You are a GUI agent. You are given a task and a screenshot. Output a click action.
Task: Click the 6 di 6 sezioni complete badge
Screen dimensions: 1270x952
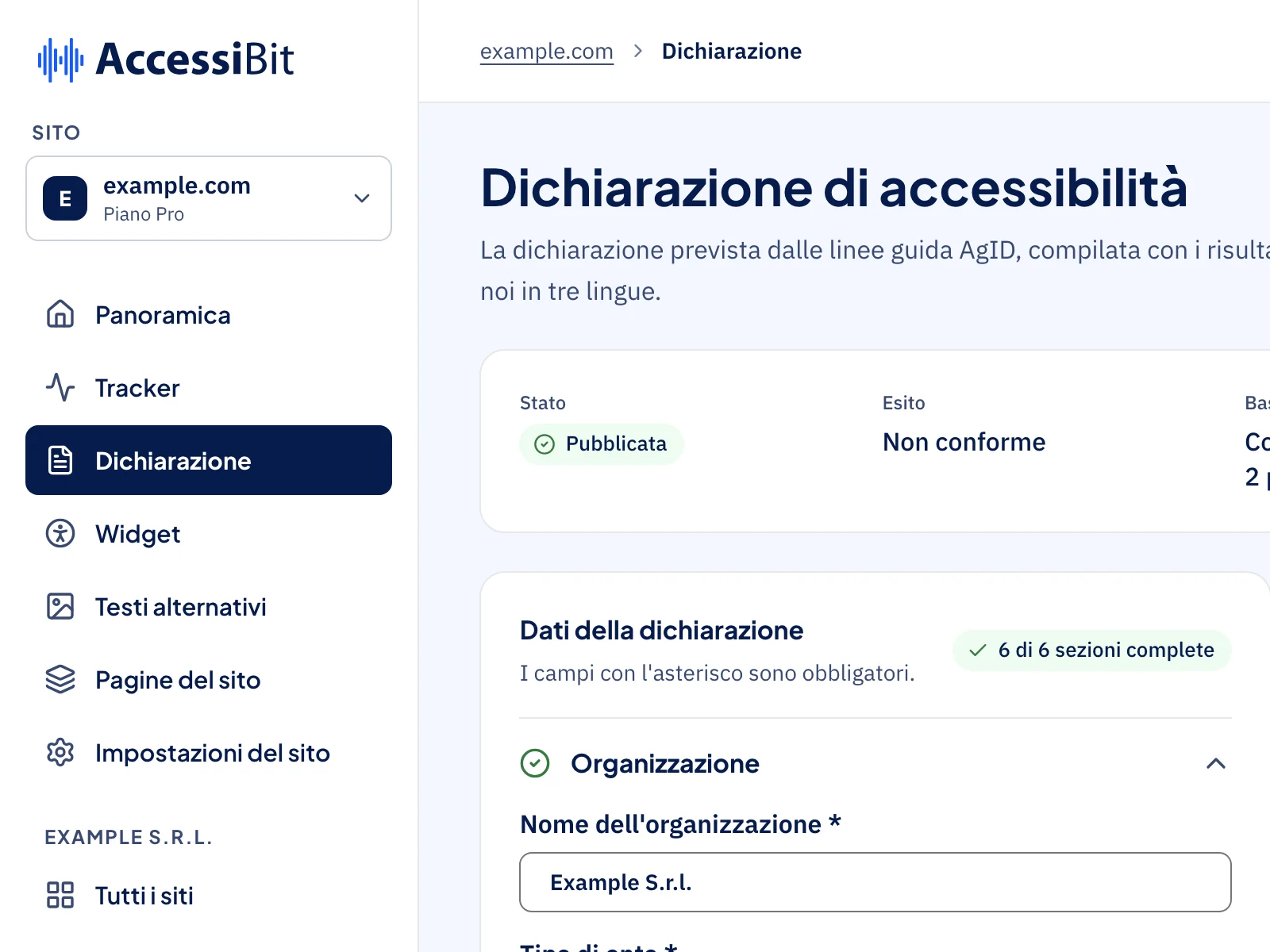pyautogui.click(x=1092, y=651)
